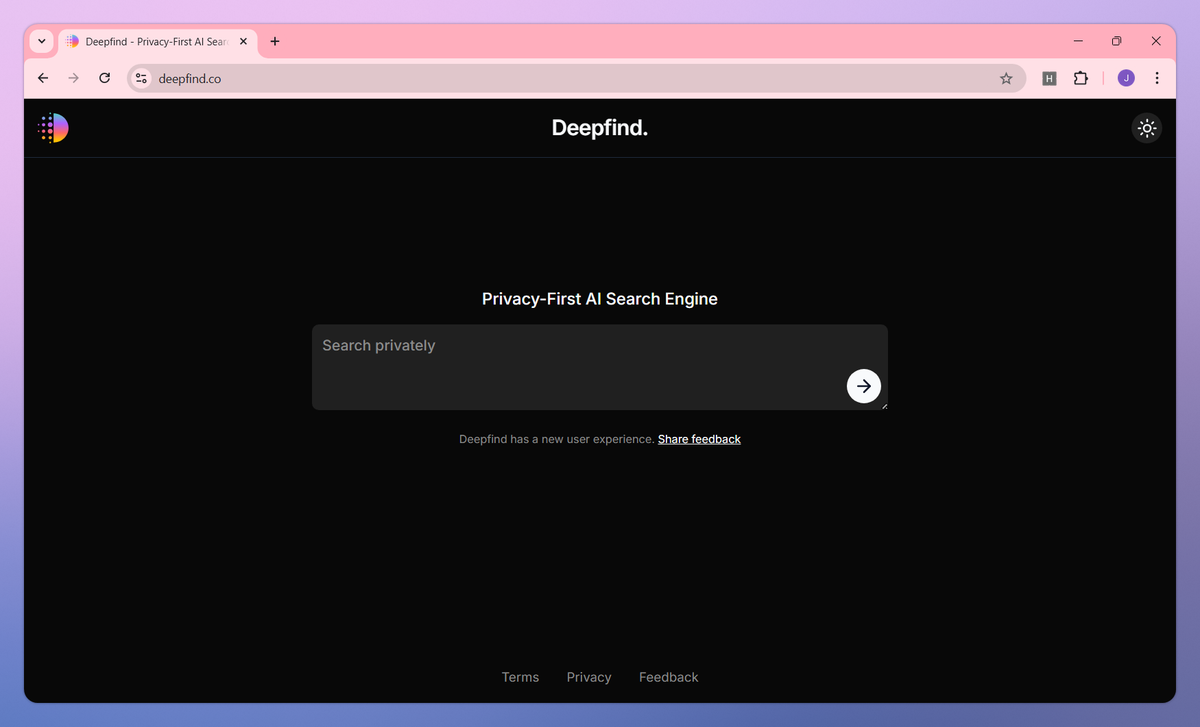Open the Extensions puzzle icon
Image resolution: width=1200 pixels, height=727 pixels.
[x=1080, y=78]
